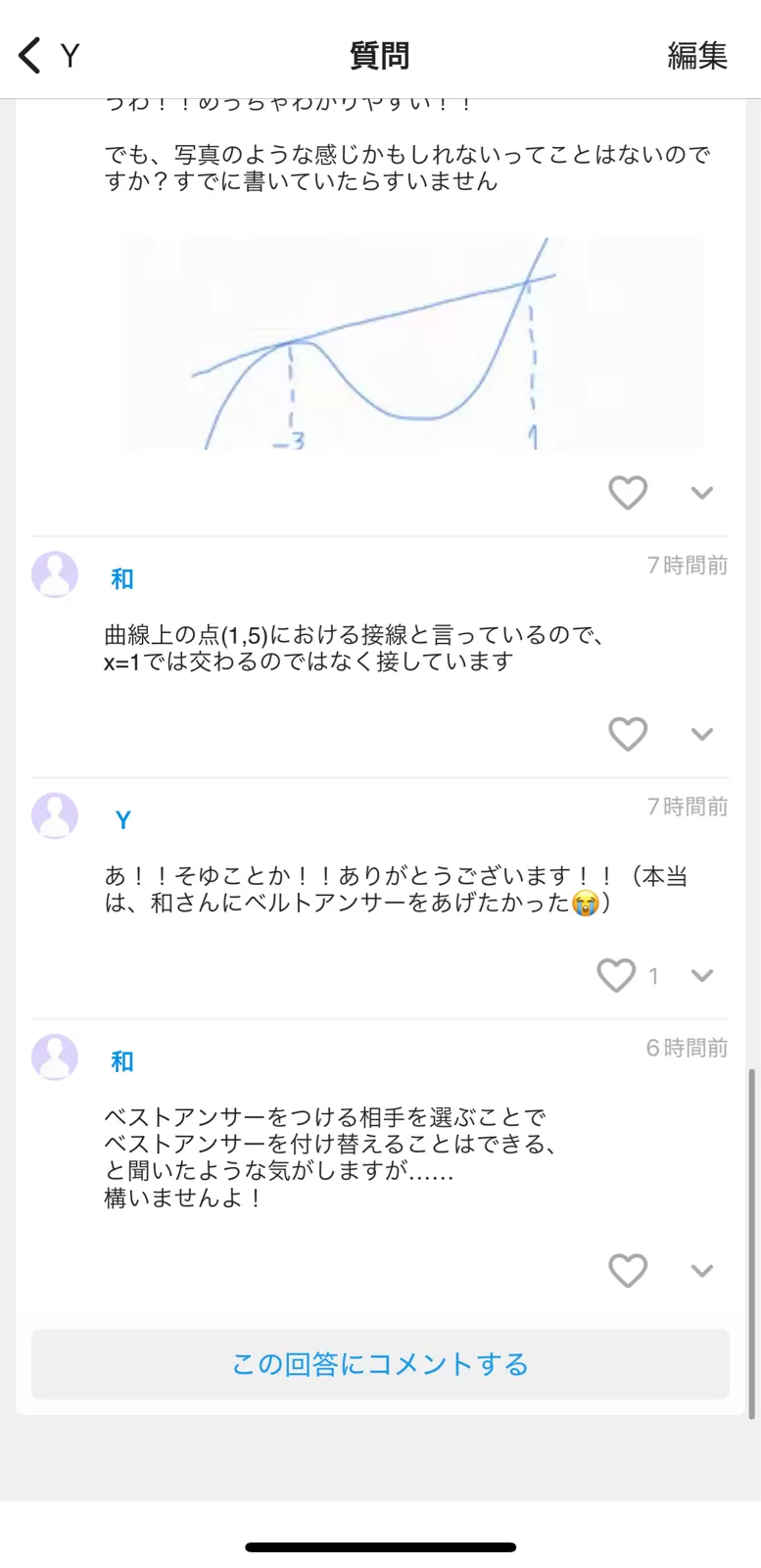
Task: Expand chevron on 和's last comment
Action: point(702,1270)
